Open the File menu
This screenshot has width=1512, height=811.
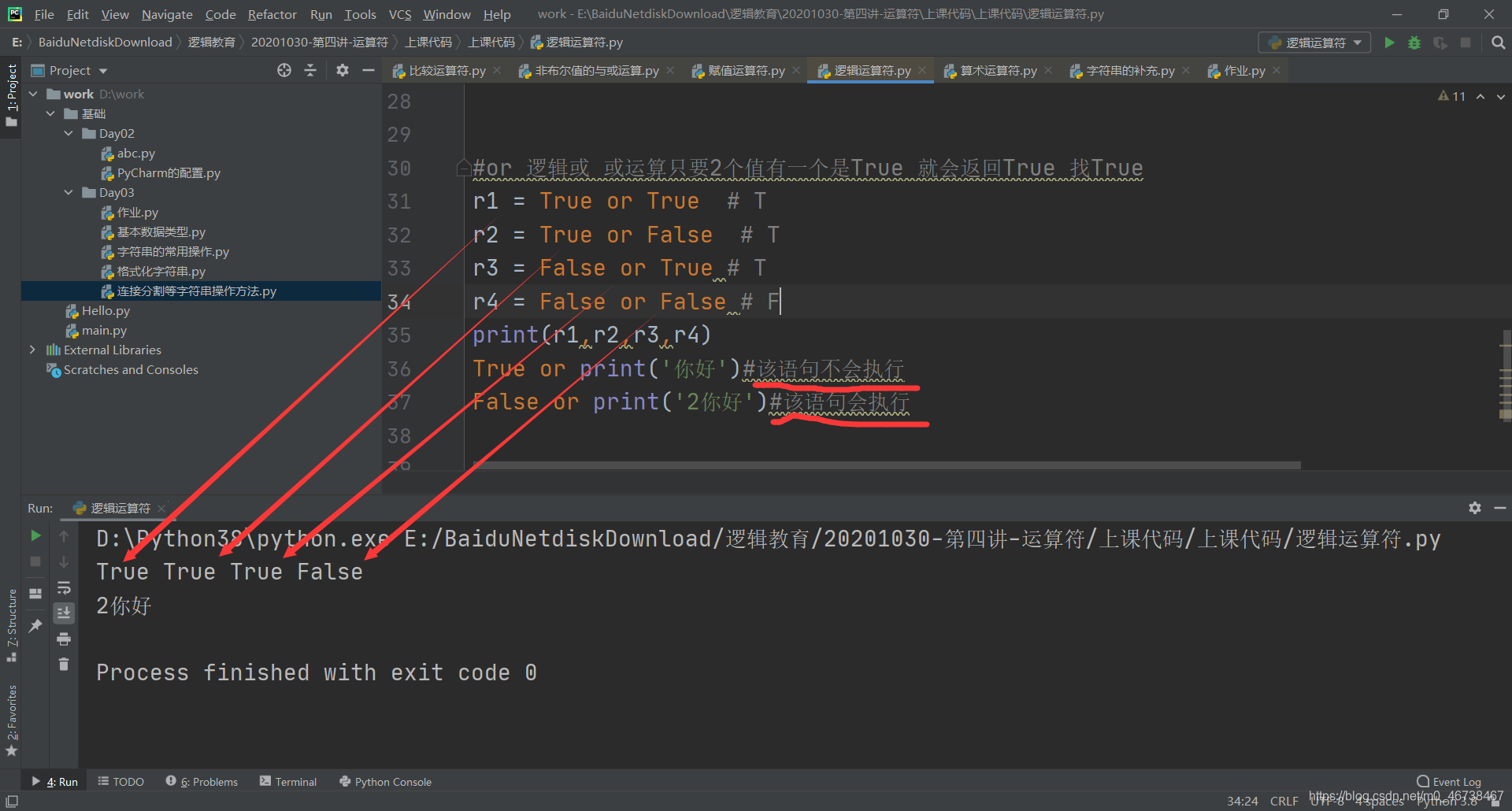click(44, 14)
